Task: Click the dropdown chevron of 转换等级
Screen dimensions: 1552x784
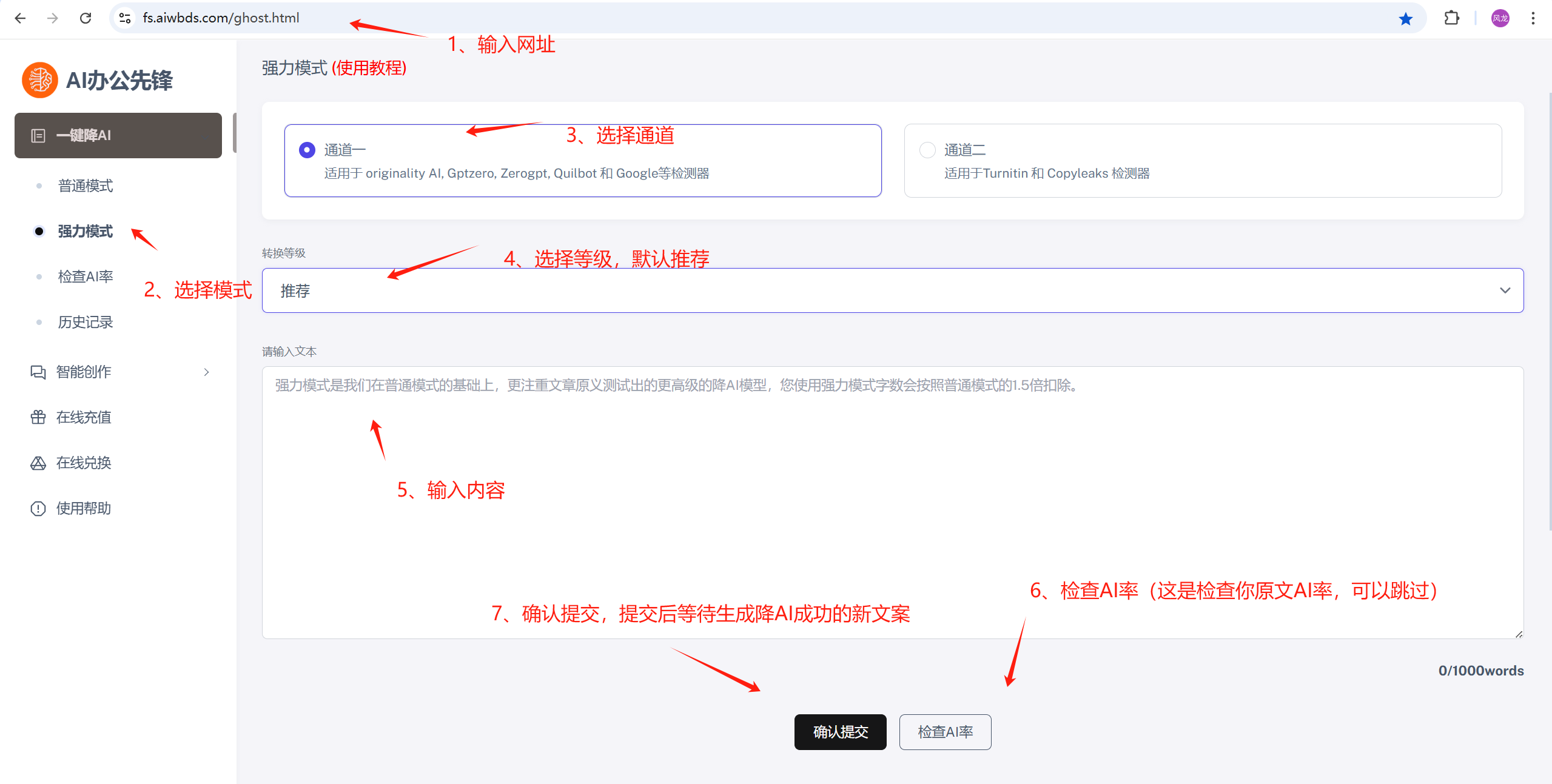Action: (1505, 290)
